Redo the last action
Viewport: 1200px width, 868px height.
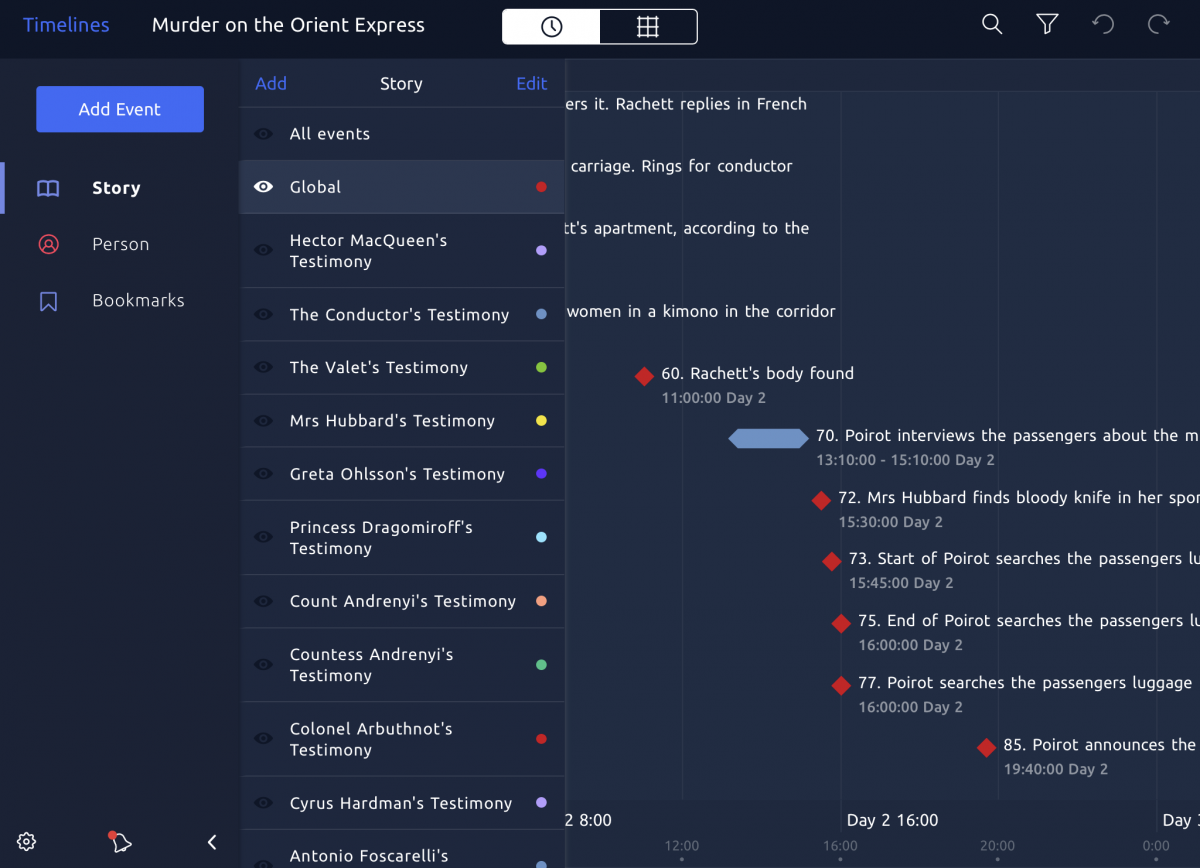(1158, 24)
